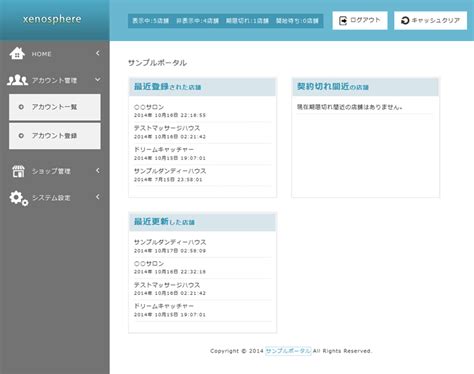Click the HOME house icon
This screenshot has height=374, width=474.
(17, 53)
